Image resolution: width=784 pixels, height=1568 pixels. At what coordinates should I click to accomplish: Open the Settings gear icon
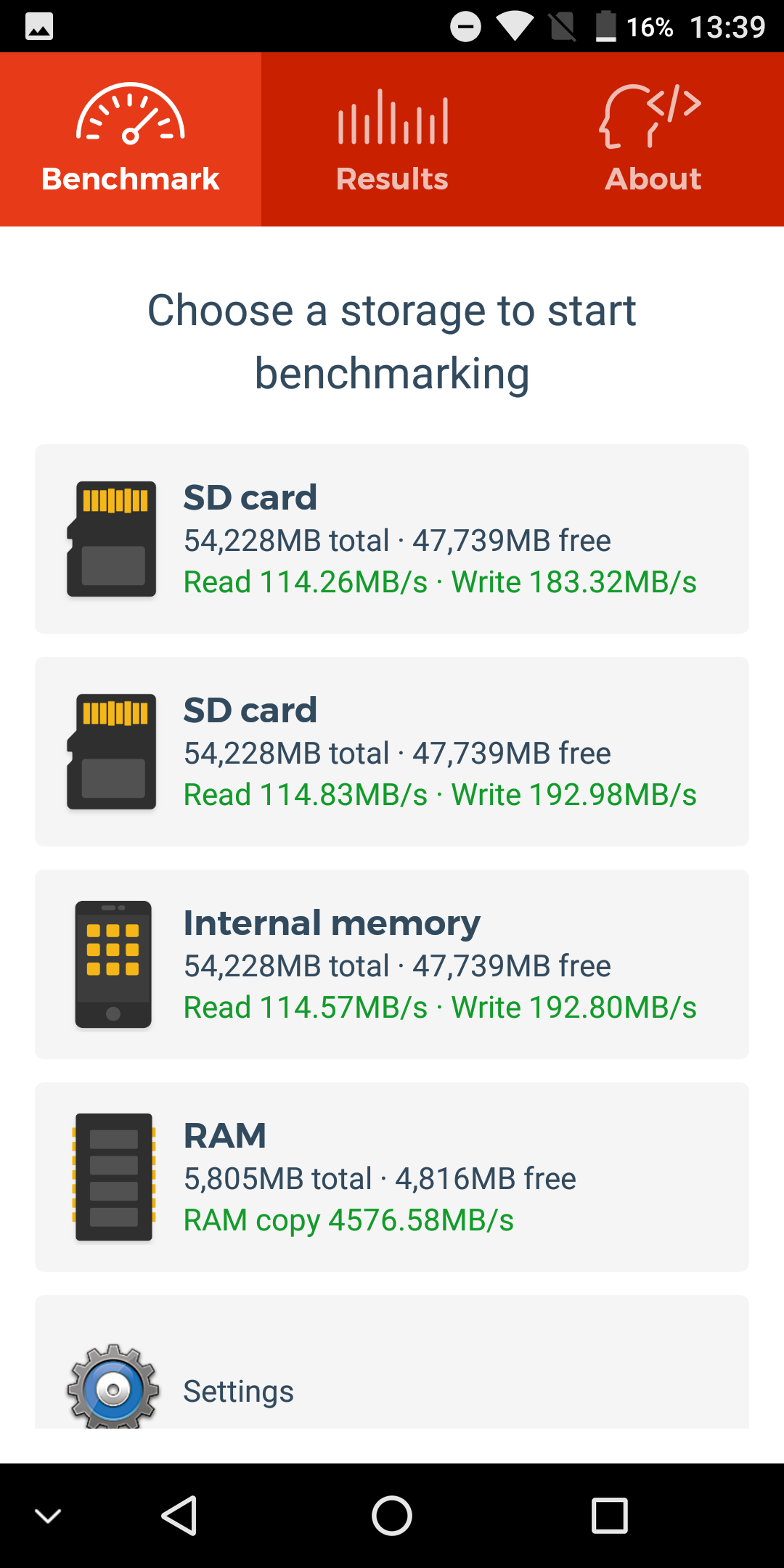click(x=113, y=1387)
